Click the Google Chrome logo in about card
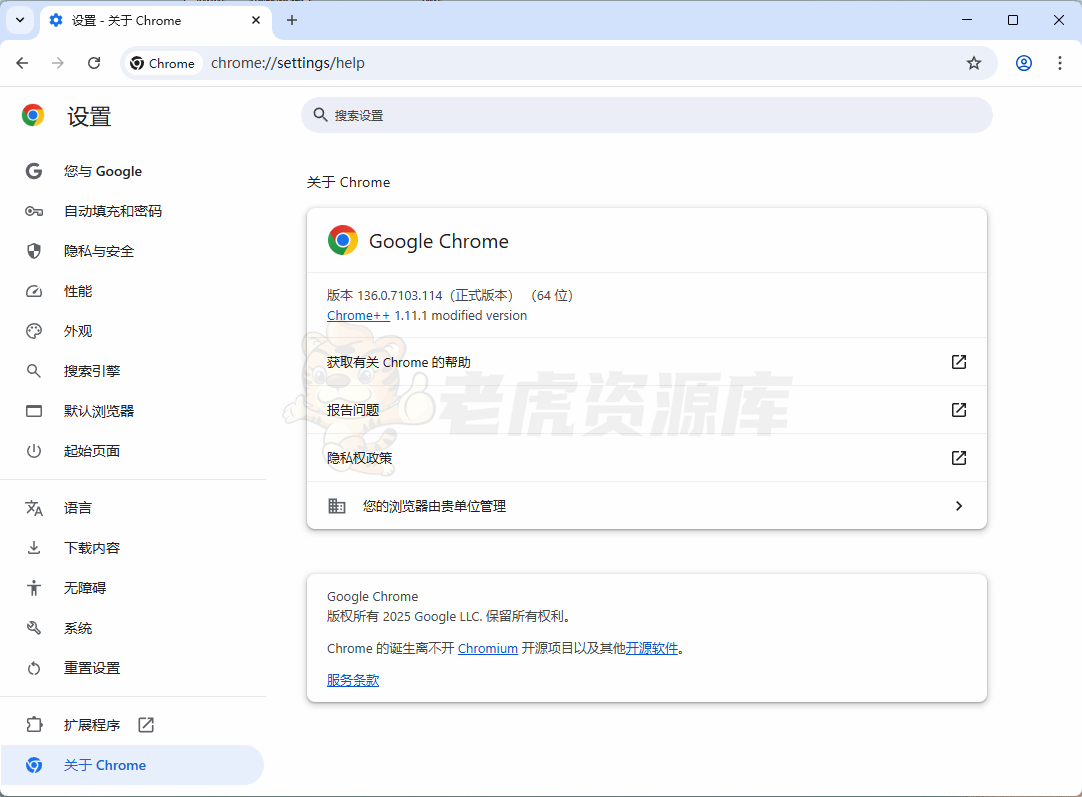The image size is (1082, 797). 343,240
